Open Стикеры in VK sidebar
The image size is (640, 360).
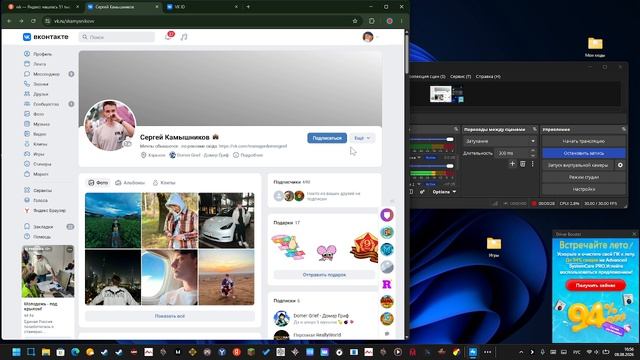pyautogui.click(x=38, y=164)
